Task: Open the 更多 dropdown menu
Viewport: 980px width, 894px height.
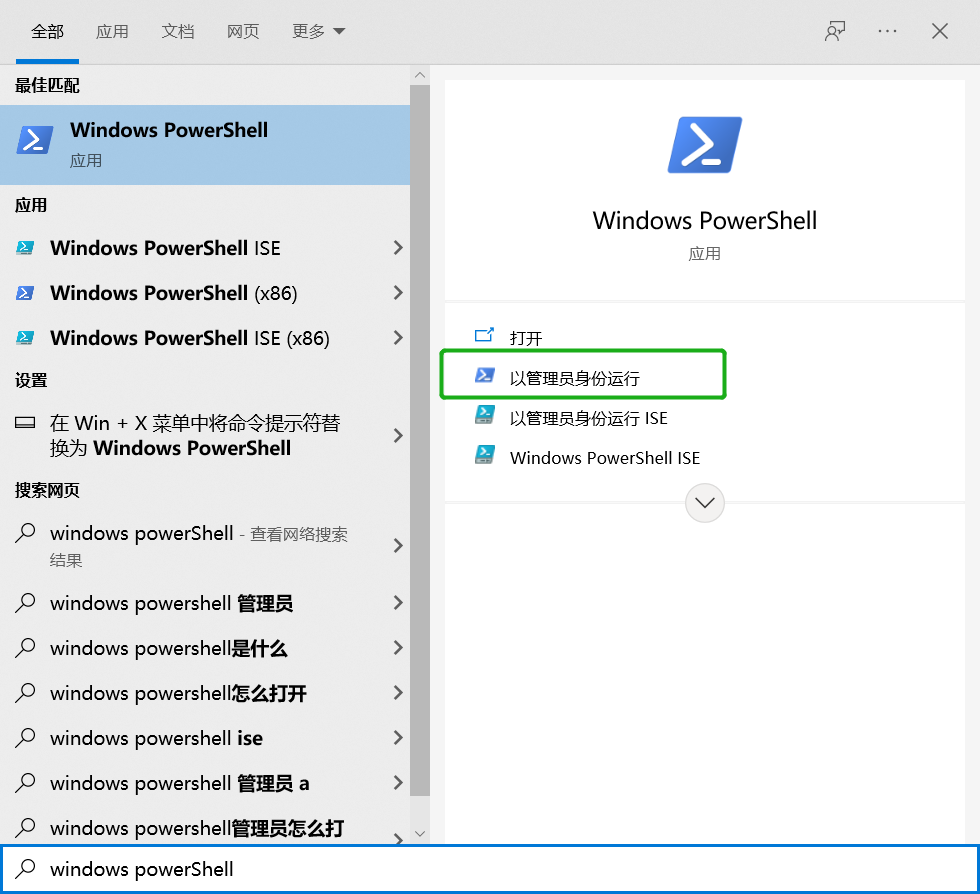Action: coord(318,31)
